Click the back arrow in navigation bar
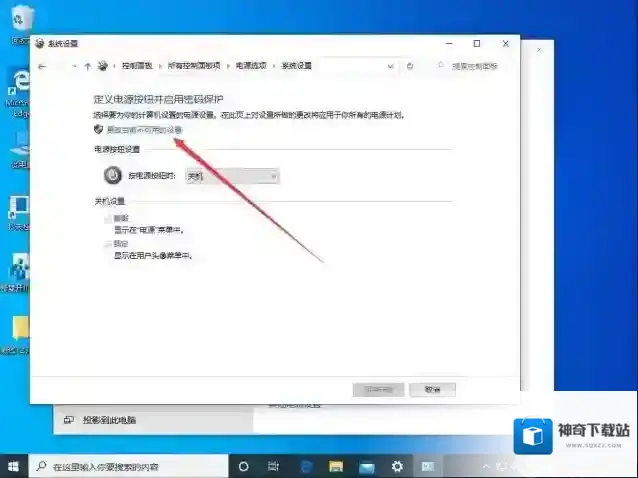Viewport: 638px width, 478px height. (x=42, y=66)
